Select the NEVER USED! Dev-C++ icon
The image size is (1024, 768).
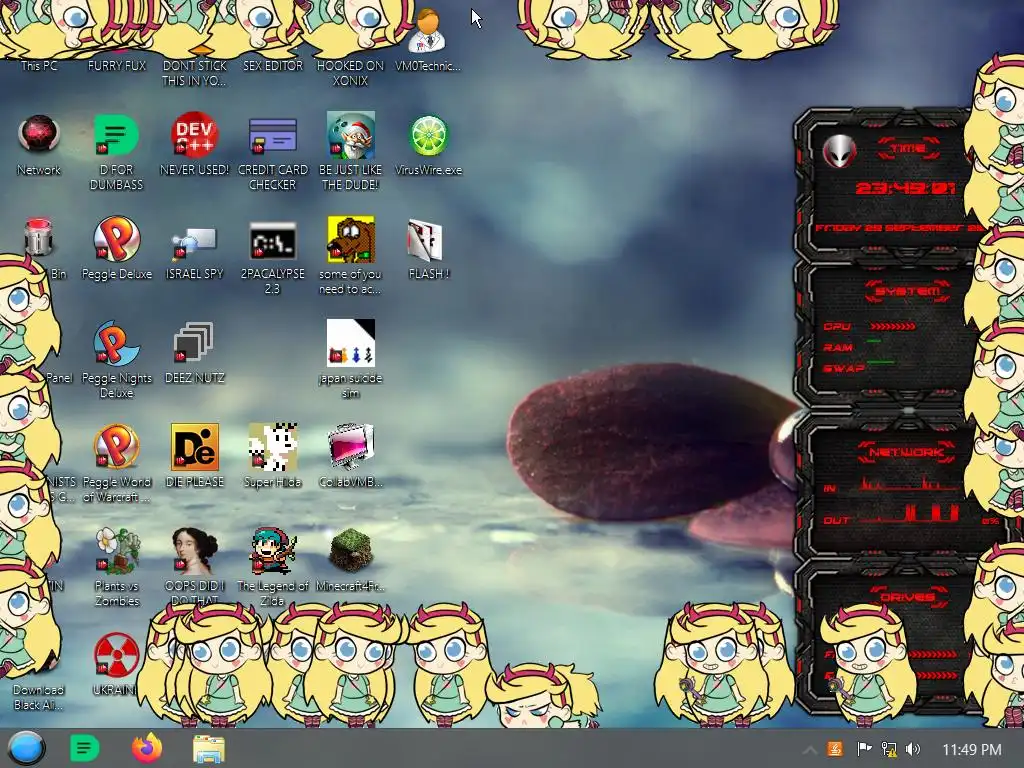pyautogui.click(x=194, y=135)
